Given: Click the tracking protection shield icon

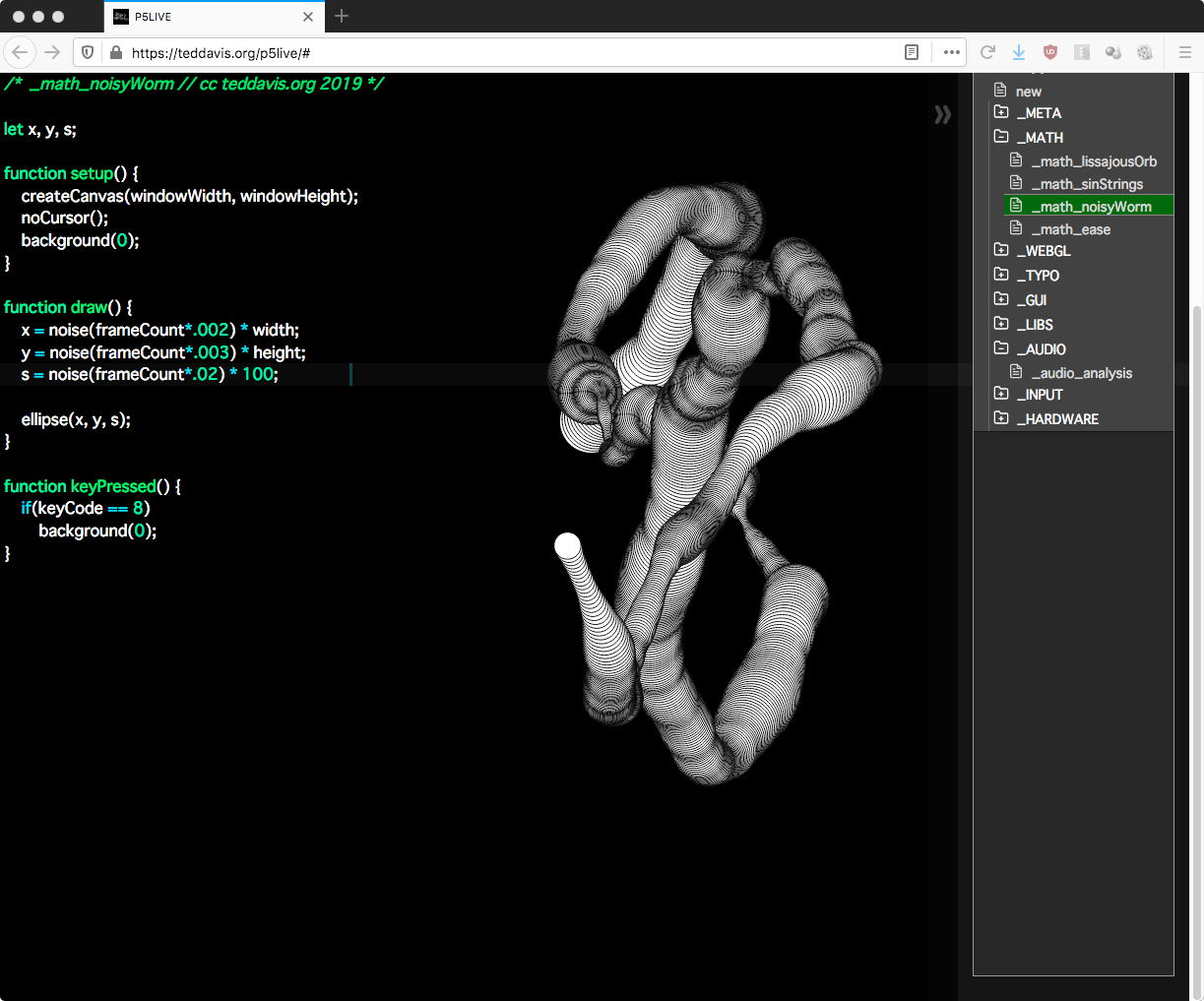Looking at the screenshot, I should 88,52.
